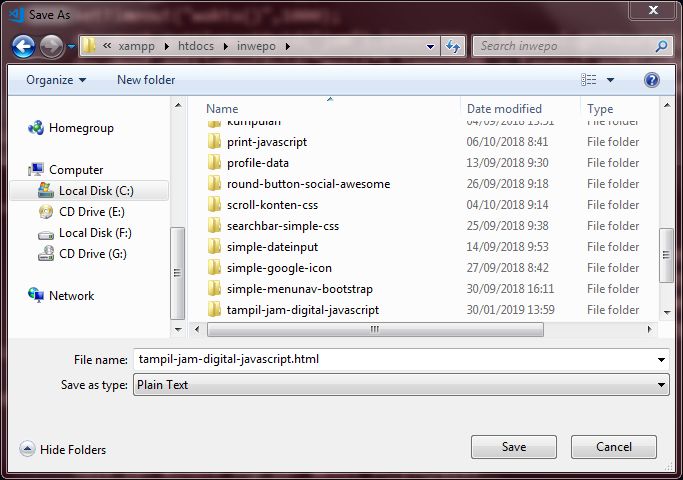Select CD Drive (G:) in sidebar
Screen dimensions: 683x480
click(93, 254)
